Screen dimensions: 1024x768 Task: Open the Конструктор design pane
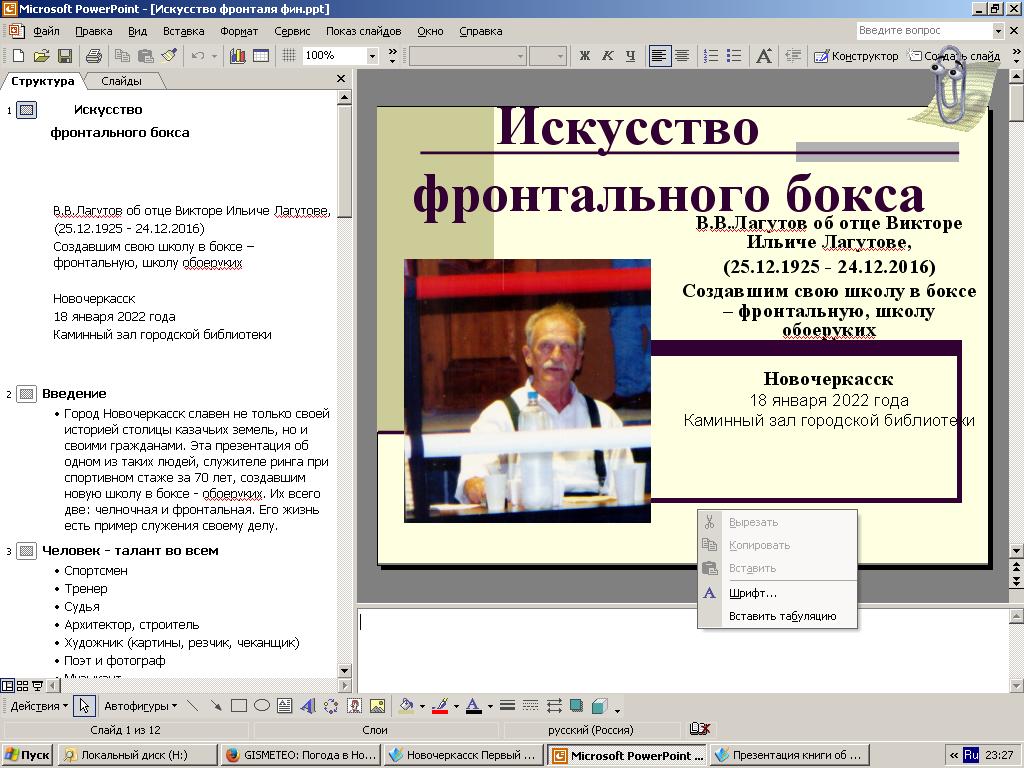pos(856,56)
